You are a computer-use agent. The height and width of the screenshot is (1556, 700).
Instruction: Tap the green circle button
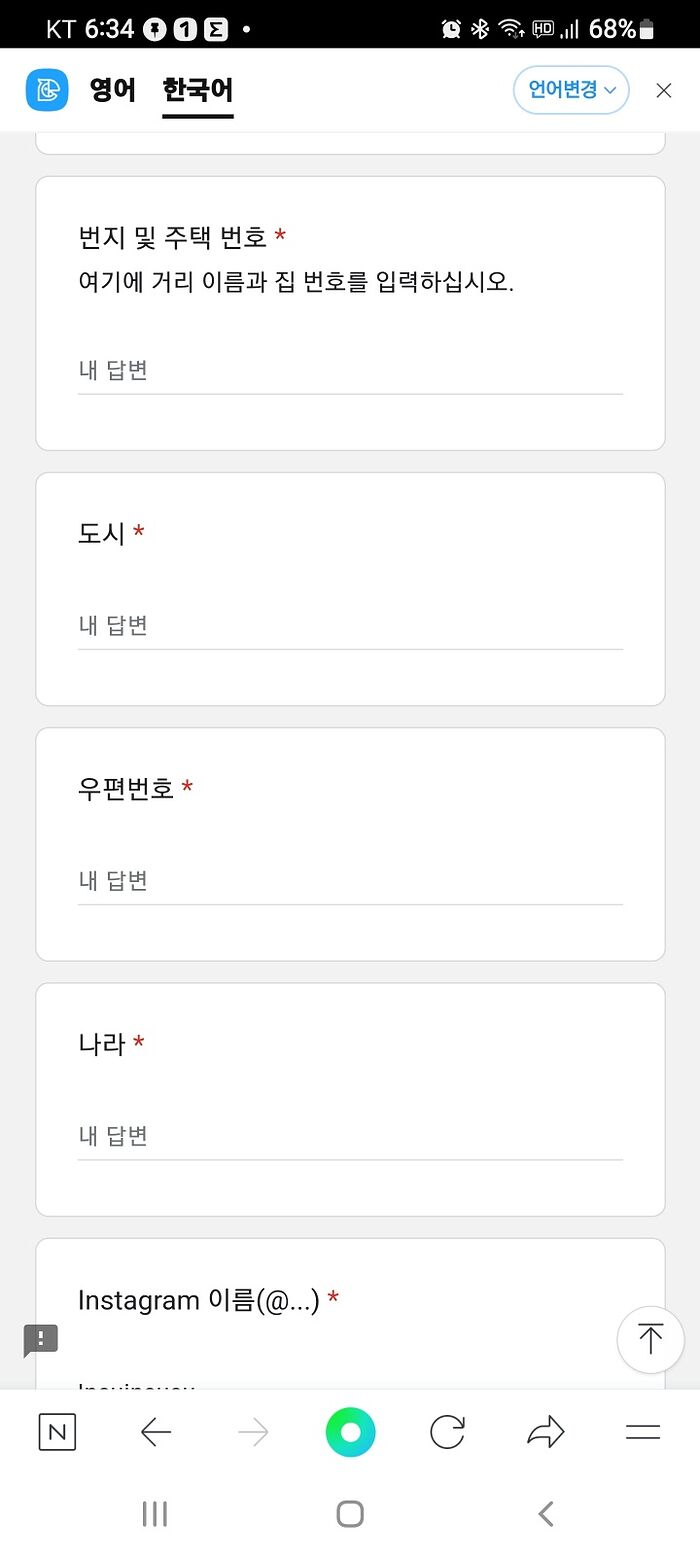pyautogui.click(x=350, y=1433)
